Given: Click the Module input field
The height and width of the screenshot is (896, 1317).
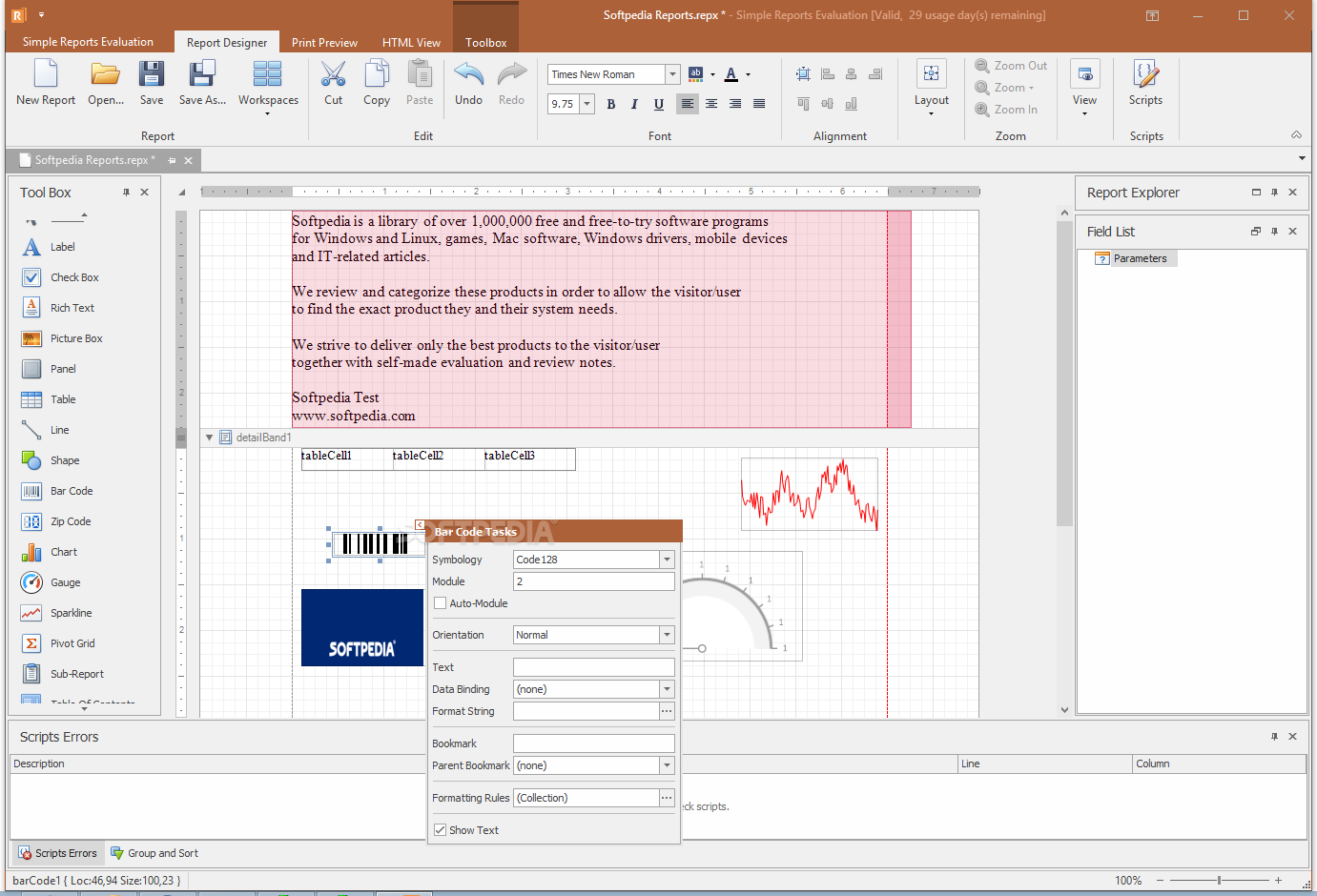Looking at the screenshot, I should [x=593, y=581].
